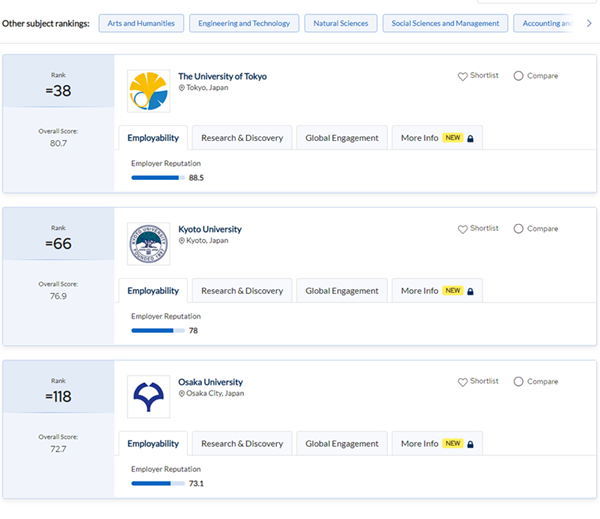Click the Osaka University logo
The width and height of the screenshot is (600, 519).
tap(148, 397)
